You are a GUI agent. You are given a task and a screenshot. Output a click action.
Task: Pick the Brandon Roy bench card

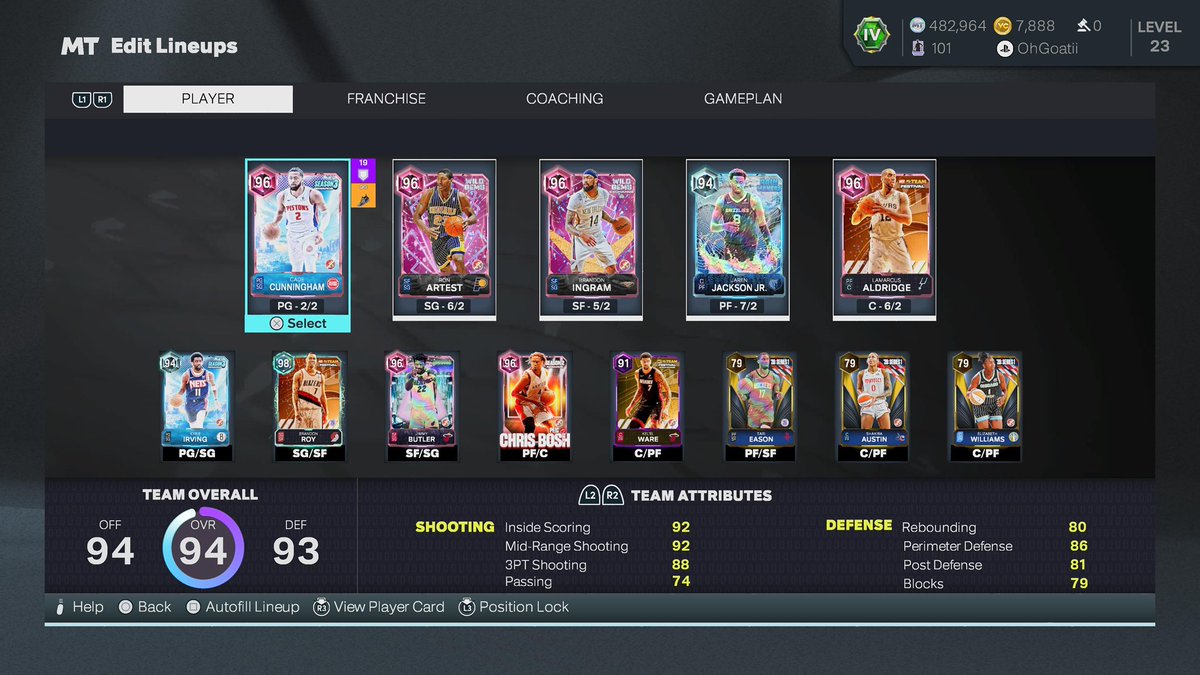309,406
